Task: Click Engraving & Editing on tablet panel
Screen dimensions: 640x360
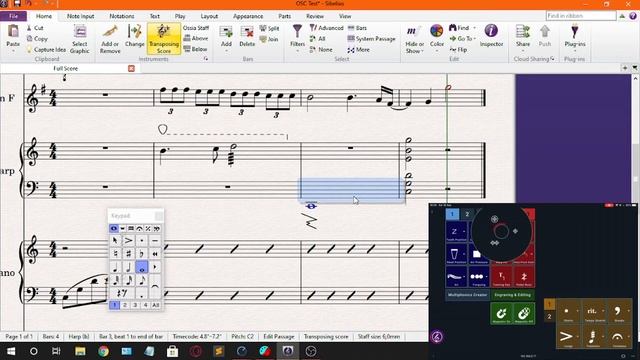Action: [513, 295]
